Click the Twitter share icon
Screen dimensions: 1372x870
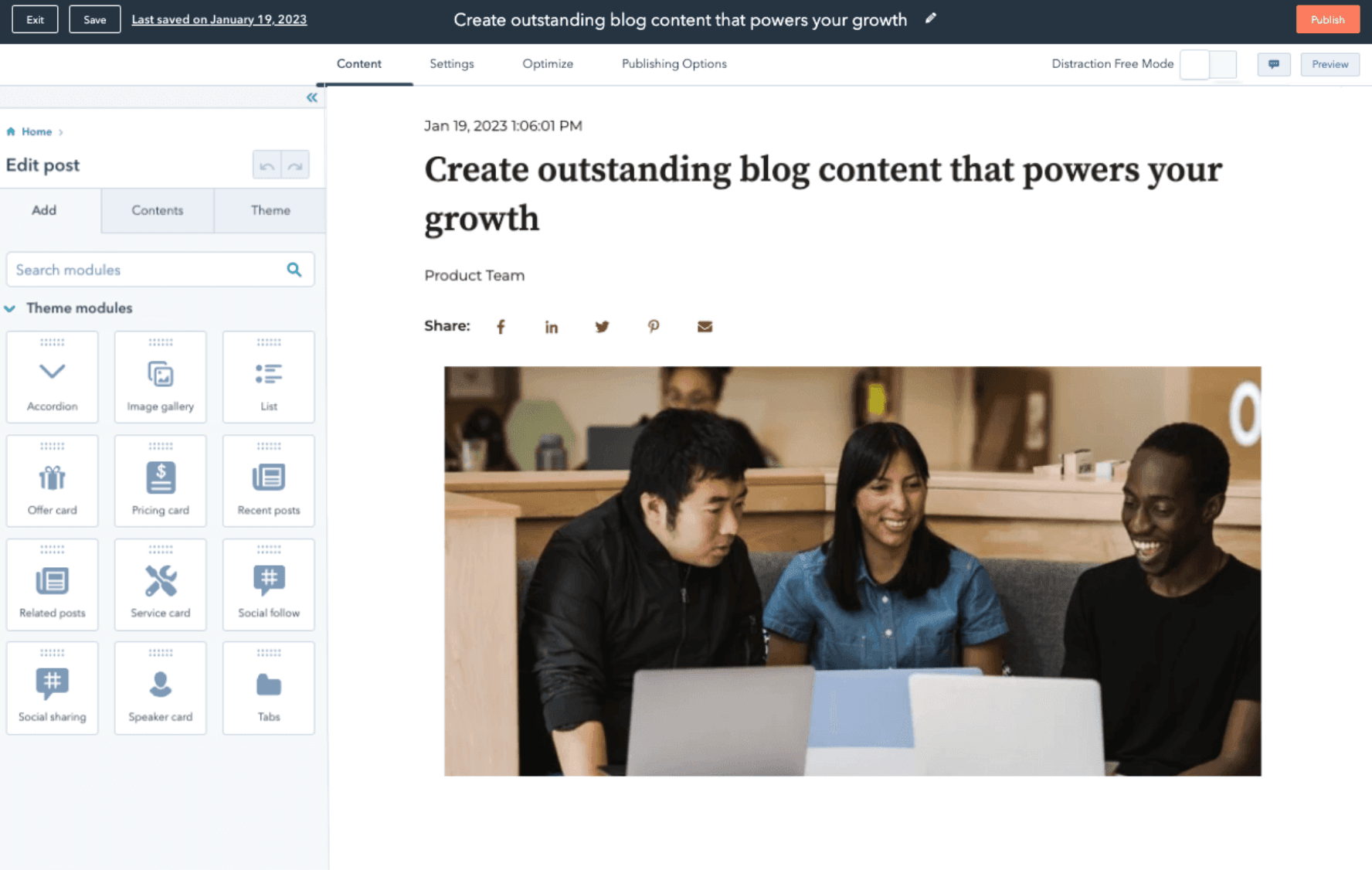[x=602, y=327]
